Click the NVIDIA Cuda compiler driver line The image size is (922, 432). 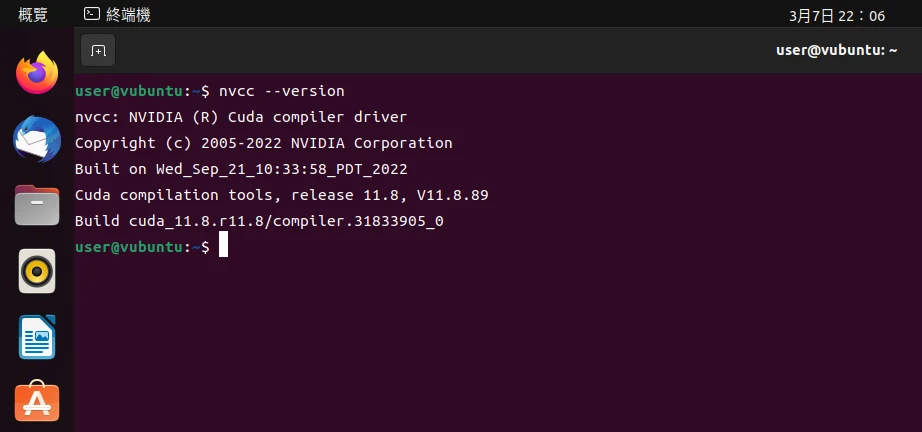pyautogui.click(x=241, y=117)
